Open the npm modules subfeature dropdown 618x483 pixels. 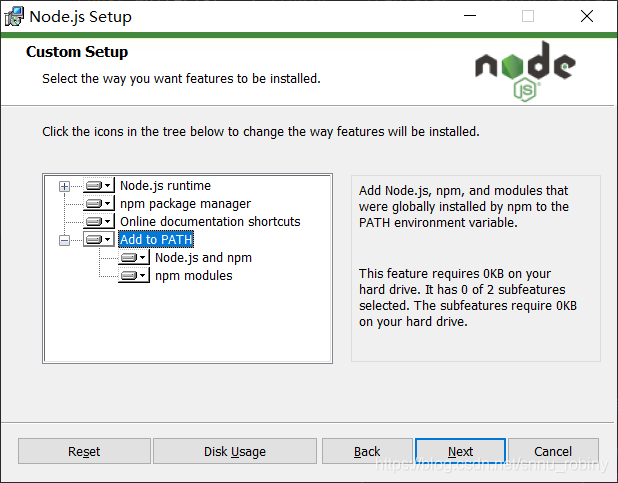click(x=134, y=275)
